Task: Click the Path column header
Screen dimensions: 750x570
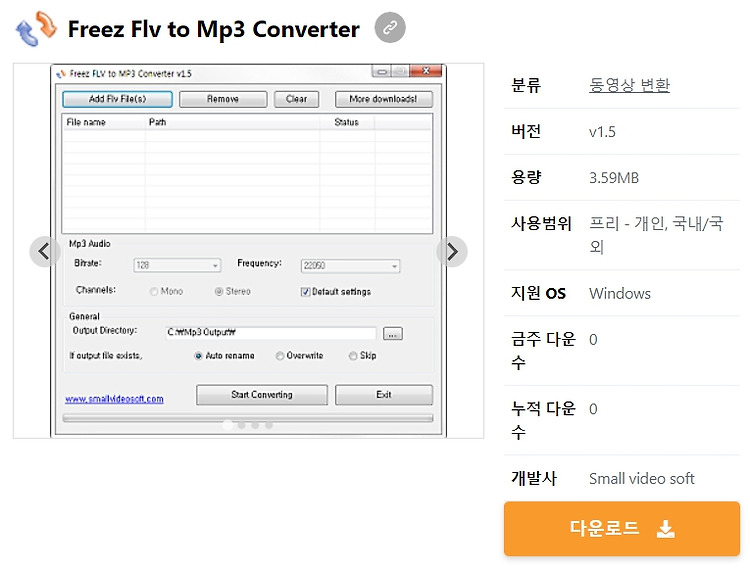Action: click(232, 122)
